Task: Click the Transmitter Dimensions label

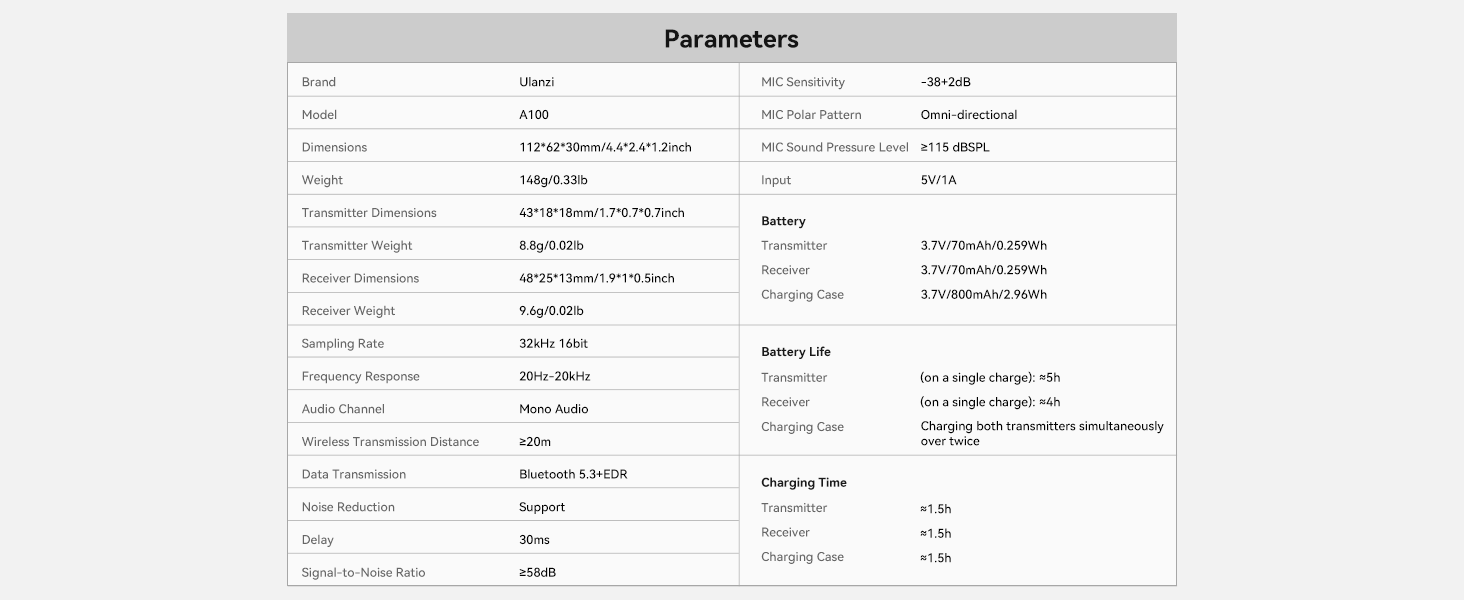Action: tap(369, 213)
